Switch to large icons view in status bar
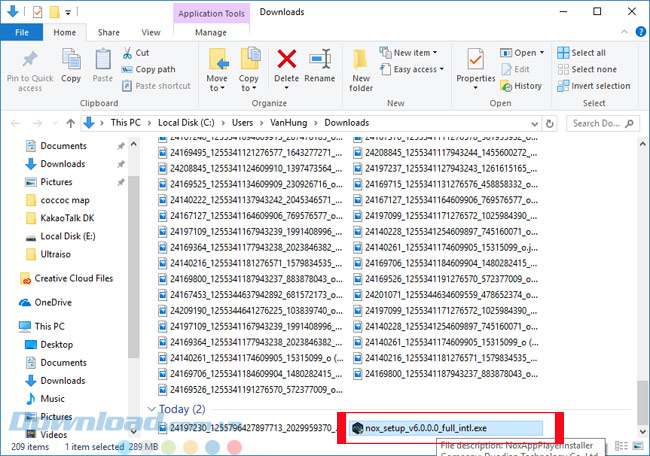Screen dimensions: 650x456 pos(638,446)
